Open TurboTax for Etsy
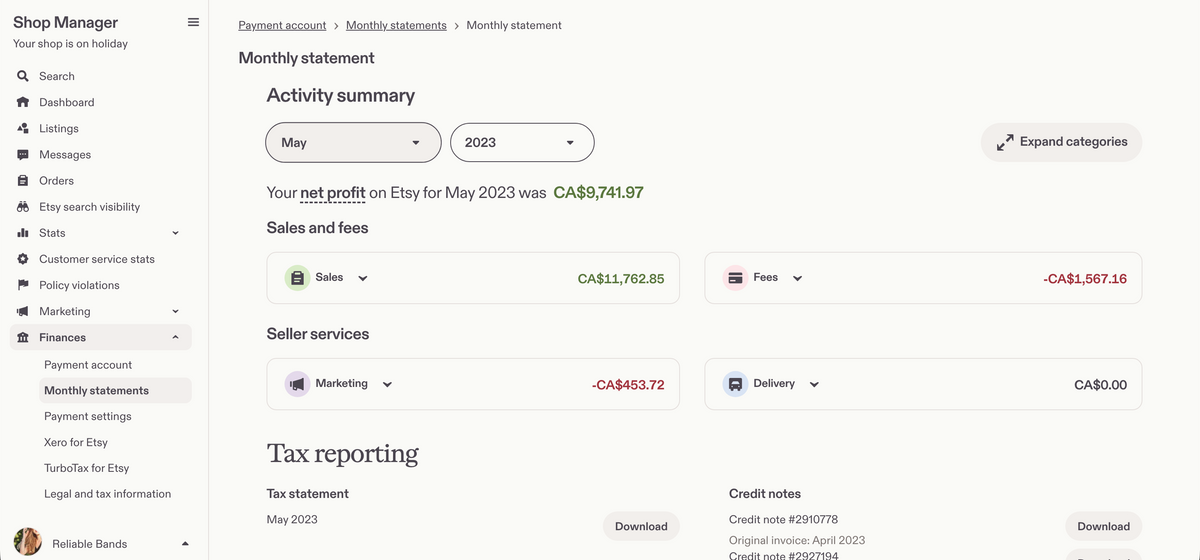1200x560 pixels. coord(86,468)
